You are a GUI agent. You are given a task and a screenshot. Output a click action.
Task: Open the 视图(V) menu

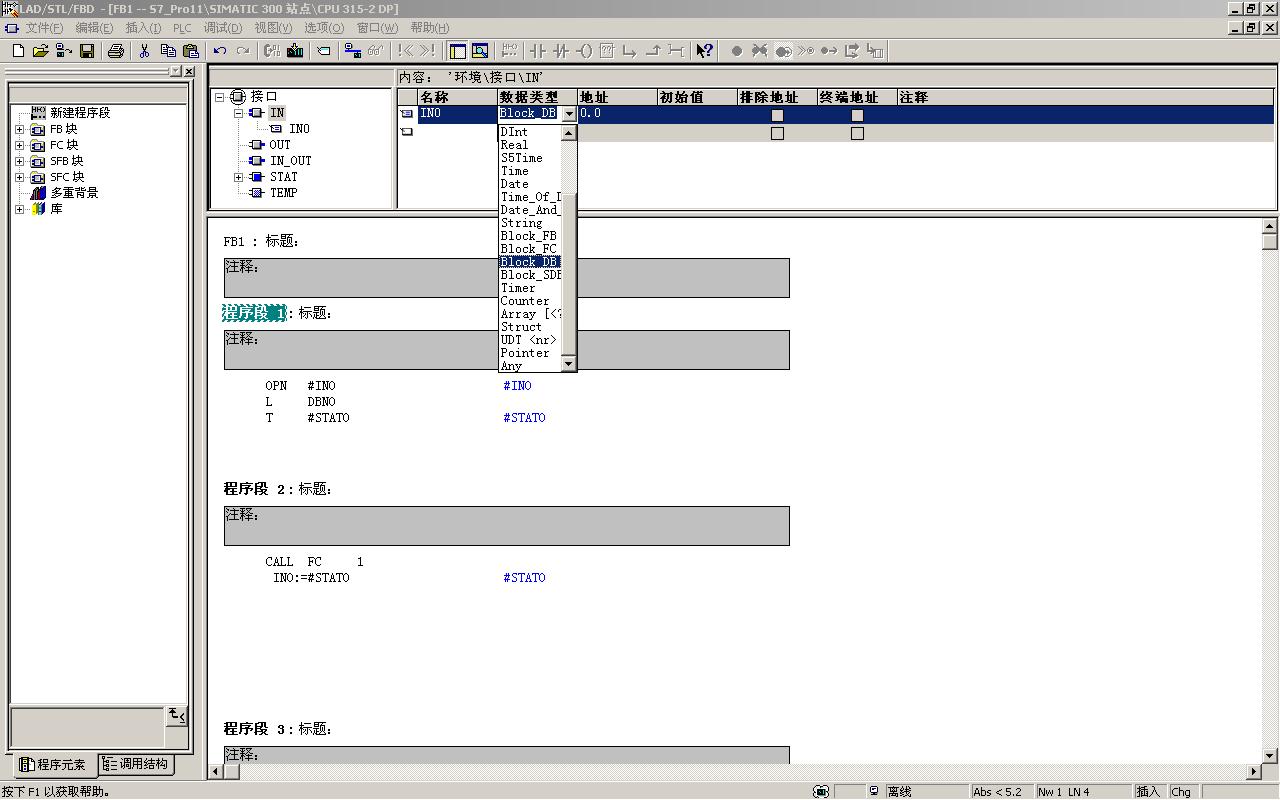point(273,28)
